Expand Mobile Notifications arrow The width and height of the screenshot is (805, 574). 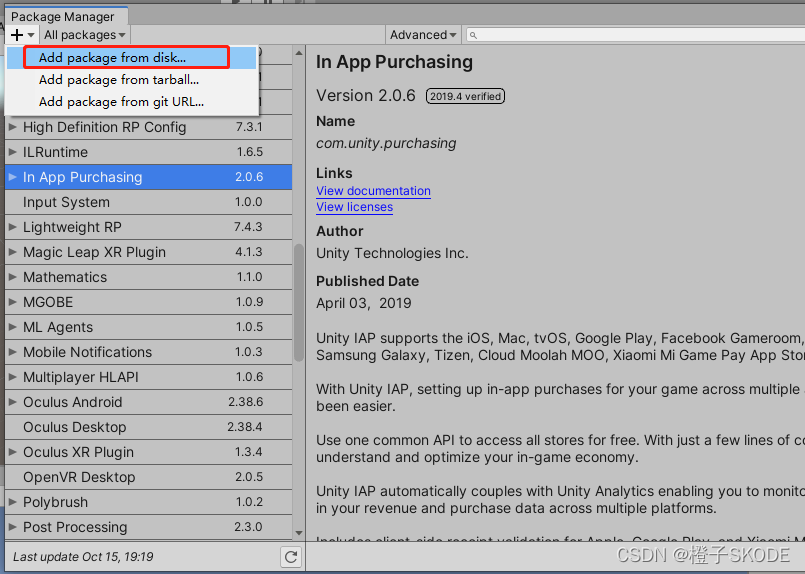pyautogui.click(x=13, y=352)
